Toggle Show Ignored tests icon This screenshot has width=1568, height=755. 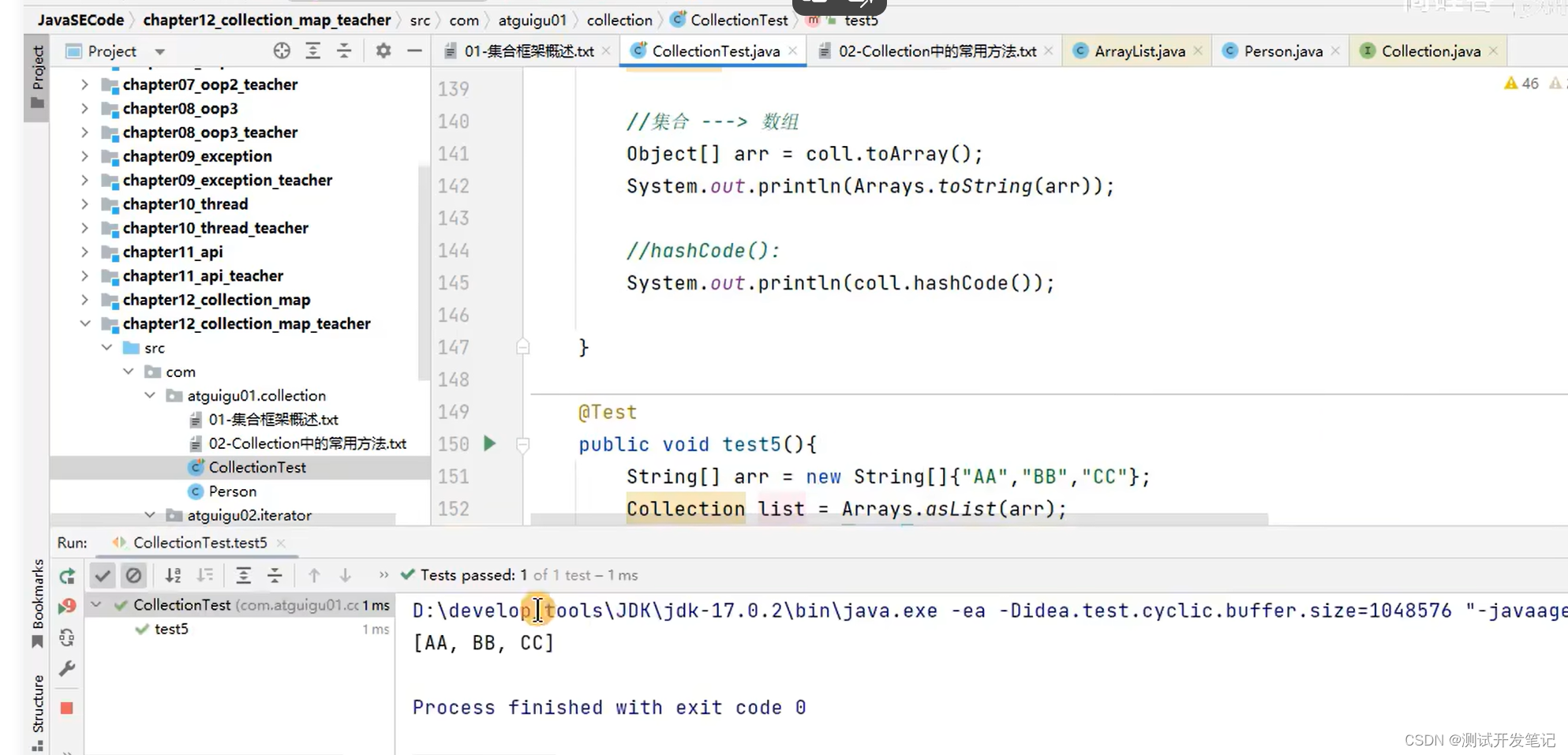(x=133, y=575)
